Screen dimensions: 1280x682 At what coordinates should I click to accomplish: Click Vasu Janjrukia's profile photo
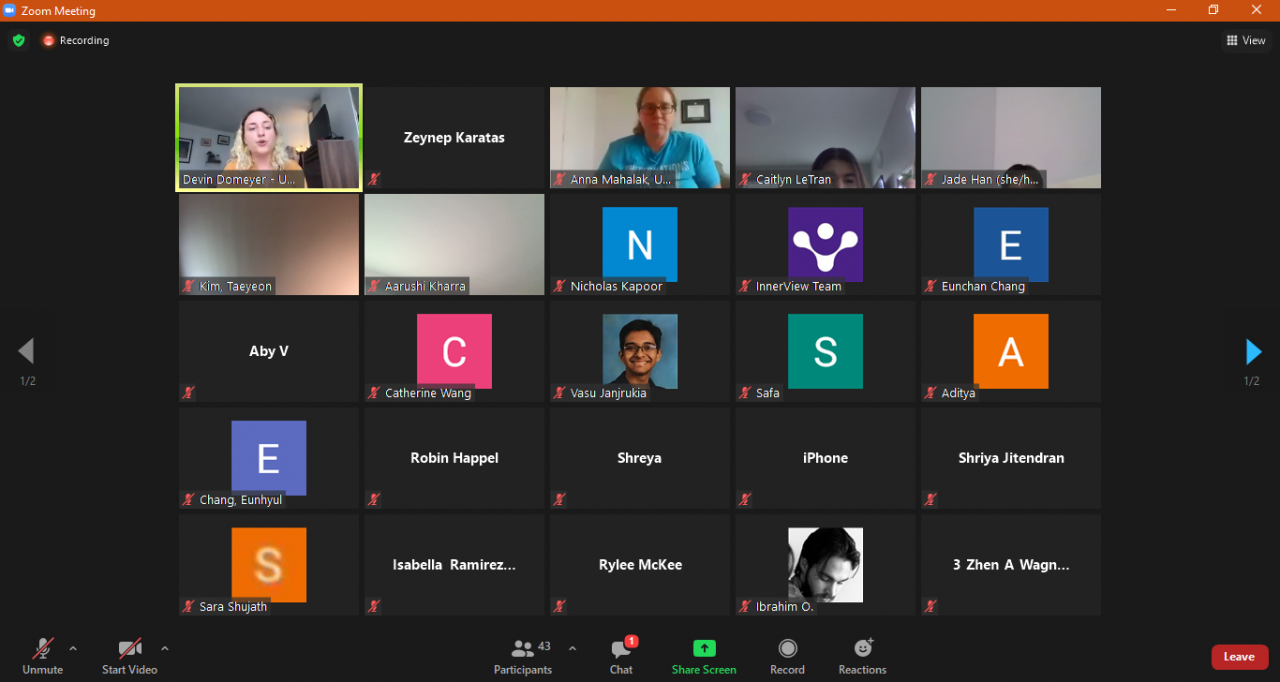640,351
